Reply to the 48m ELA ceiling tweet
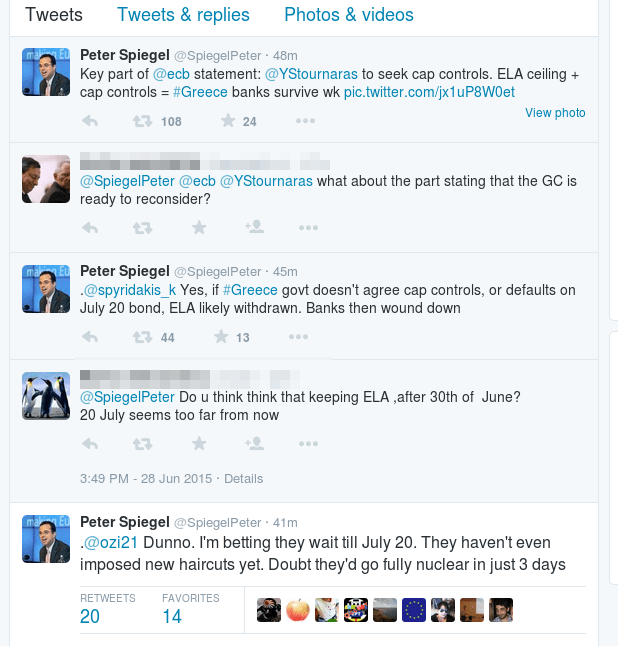The height and width of the screenshot is (646, 618). [90, 121]
